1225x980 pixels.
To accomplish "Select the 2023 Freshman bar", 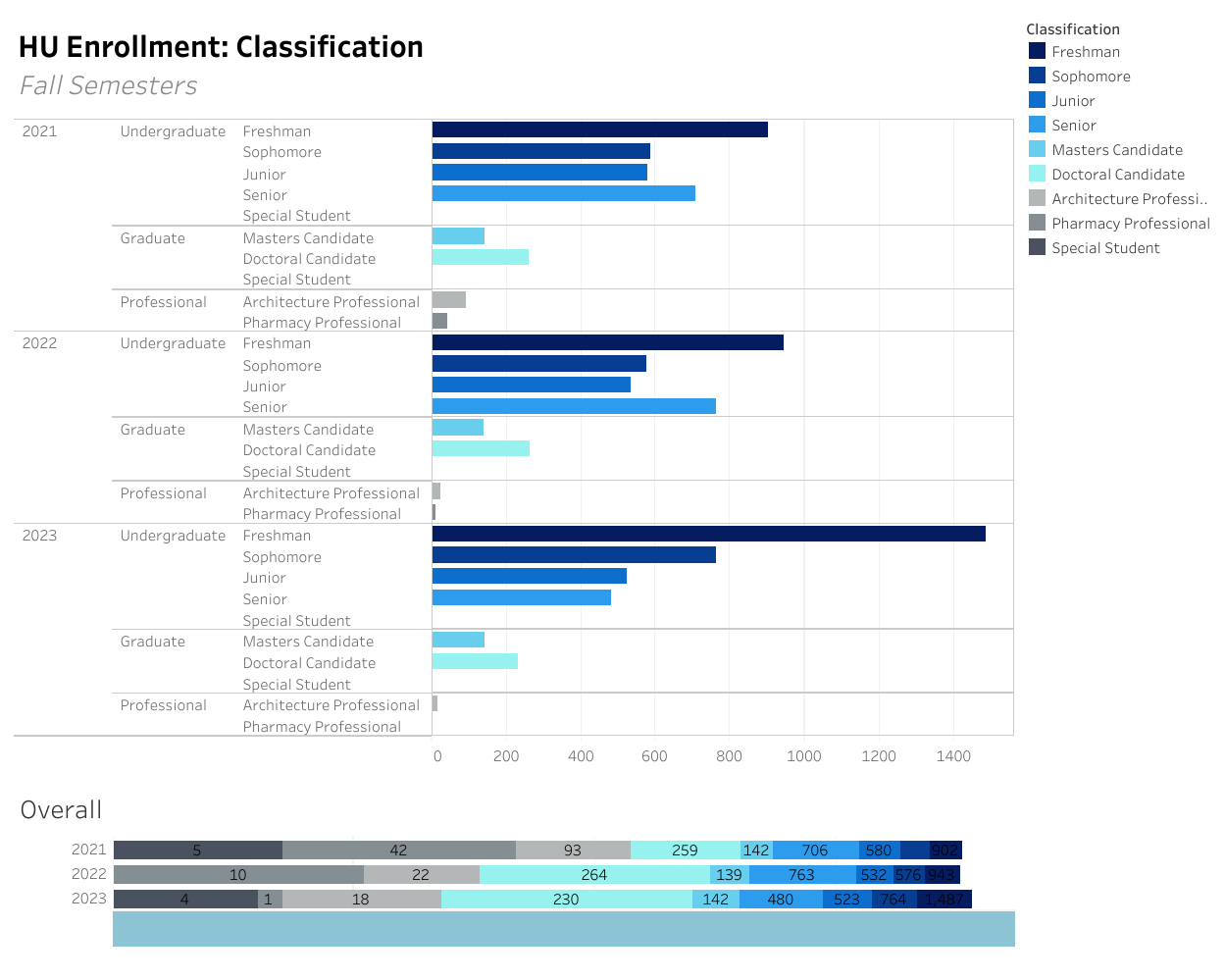I will pos(708,534).
